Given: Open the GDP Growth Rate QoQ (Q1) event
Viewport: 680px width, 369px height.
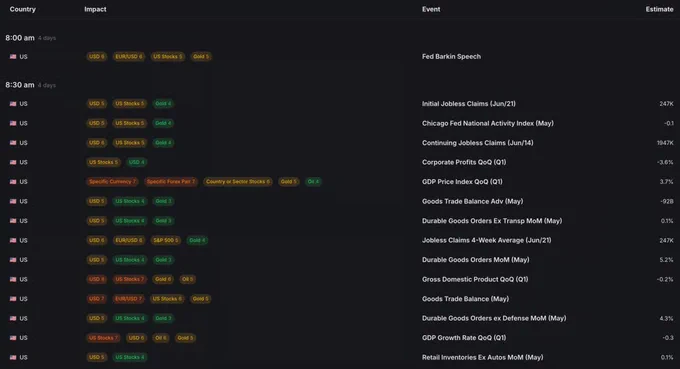Looking at the screenshot, I should [x=464, y=338].
